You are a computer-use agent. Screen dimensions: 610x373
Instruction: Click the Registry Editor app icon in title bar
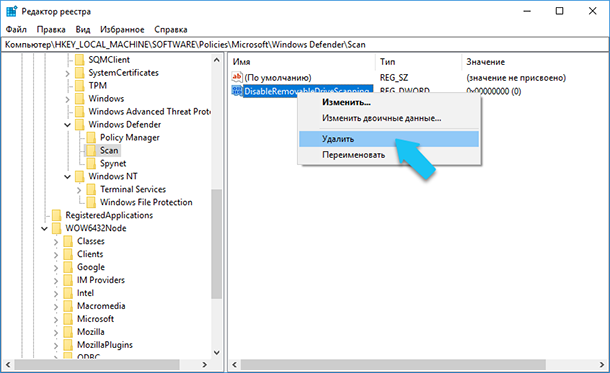[x=12, y=11]
